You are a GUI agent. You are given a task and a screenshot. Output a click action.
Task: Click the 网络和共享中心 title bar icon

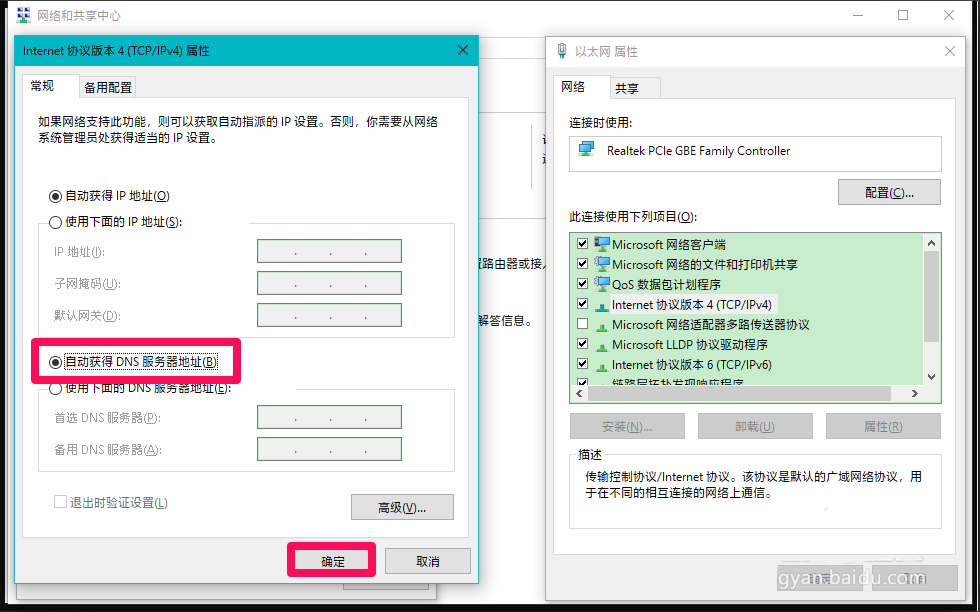[x=23, y=16]
